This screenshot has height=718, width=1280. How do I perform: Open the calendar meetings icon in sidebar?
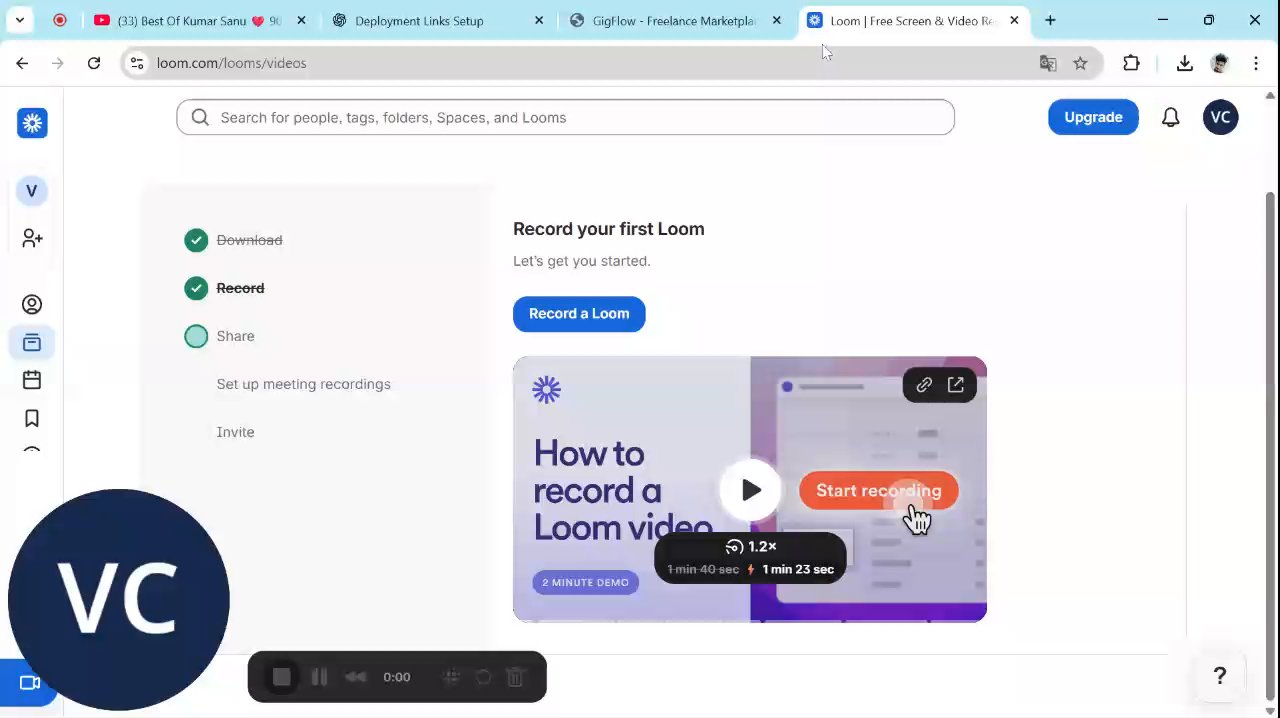click(32, 380)
